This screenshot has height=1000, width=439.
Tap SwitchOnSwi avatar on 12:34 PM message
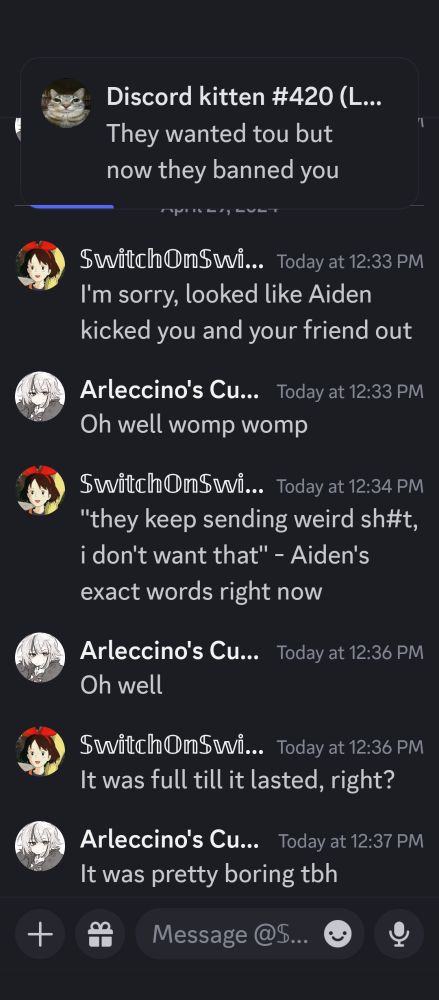[x=40, y=490]
